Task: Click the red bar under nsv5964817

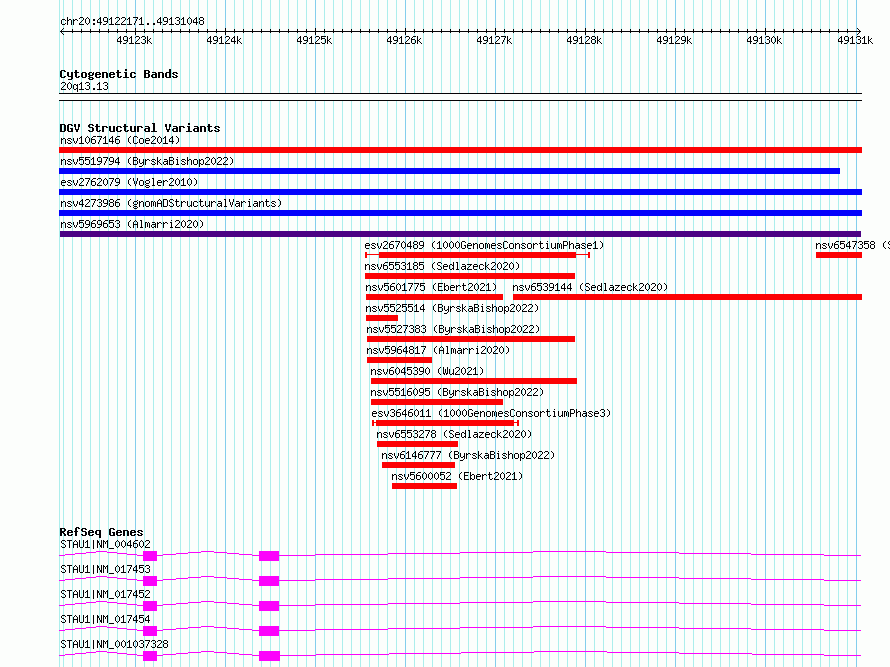Action: 400,360
